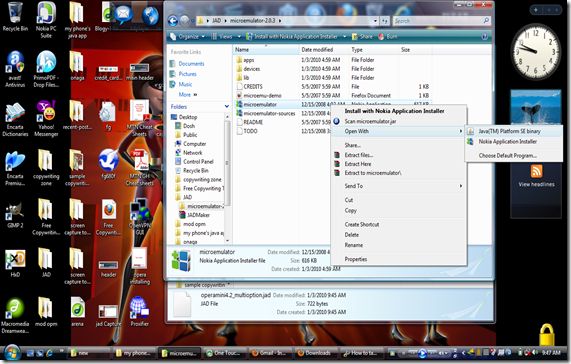Select Properties in context menu
The width and height of the screenshot is (571, 364).
tap(356, 259)
